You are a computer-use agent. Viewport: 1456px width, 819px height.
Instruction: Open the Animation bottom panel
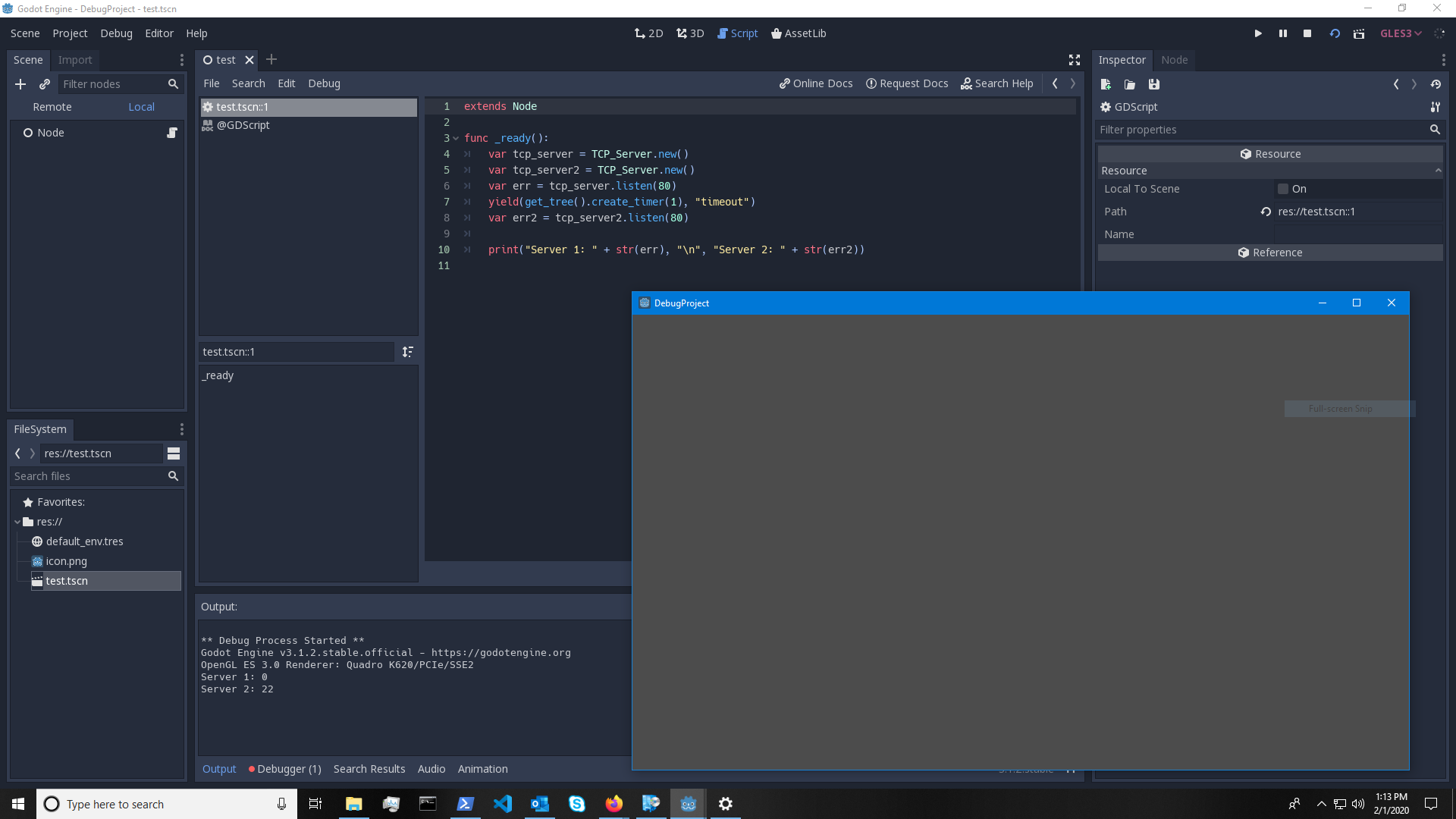[482, 769]
